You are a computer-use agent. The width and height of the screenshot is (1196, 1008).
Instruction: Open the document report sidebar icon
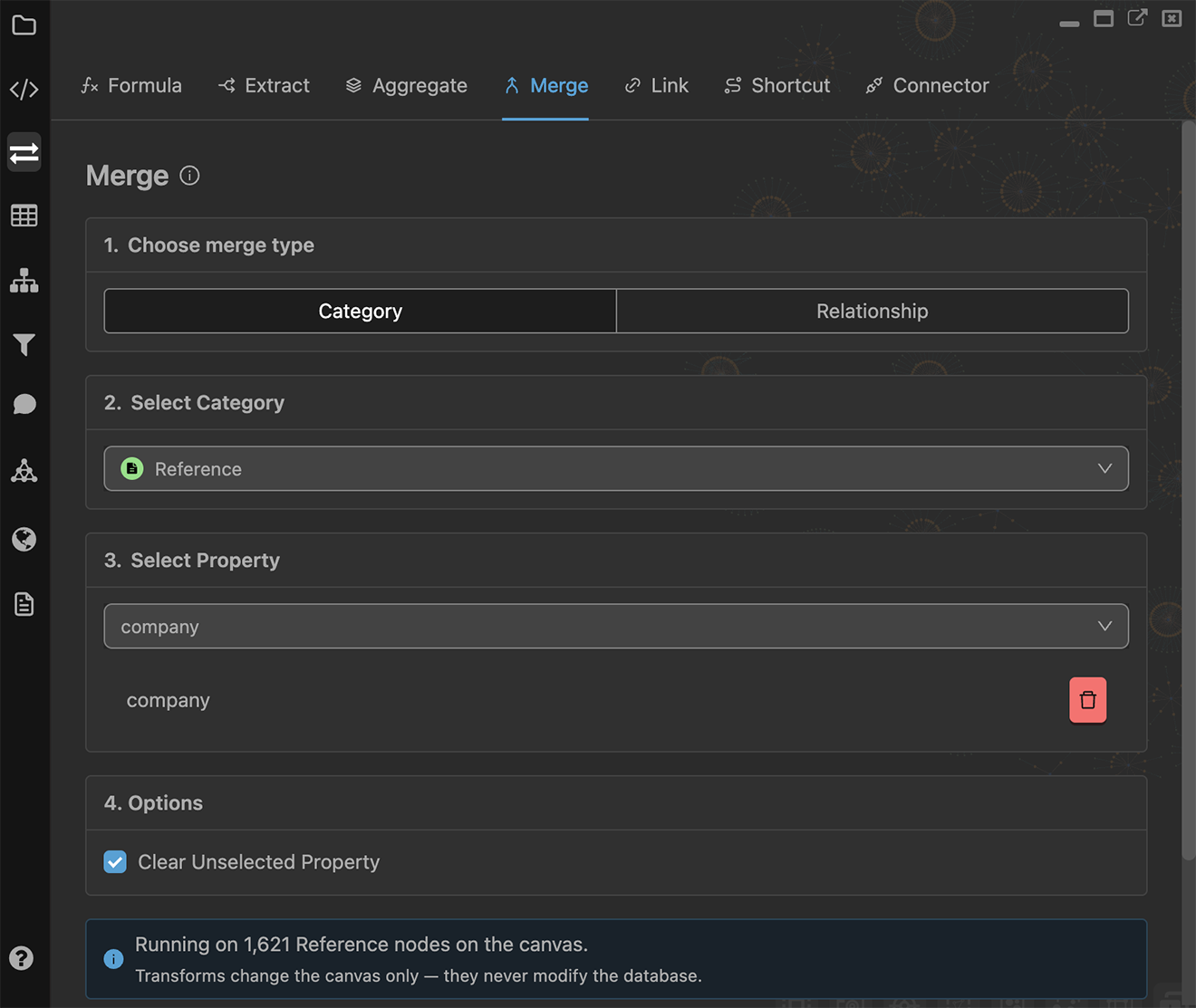[24, 604]
